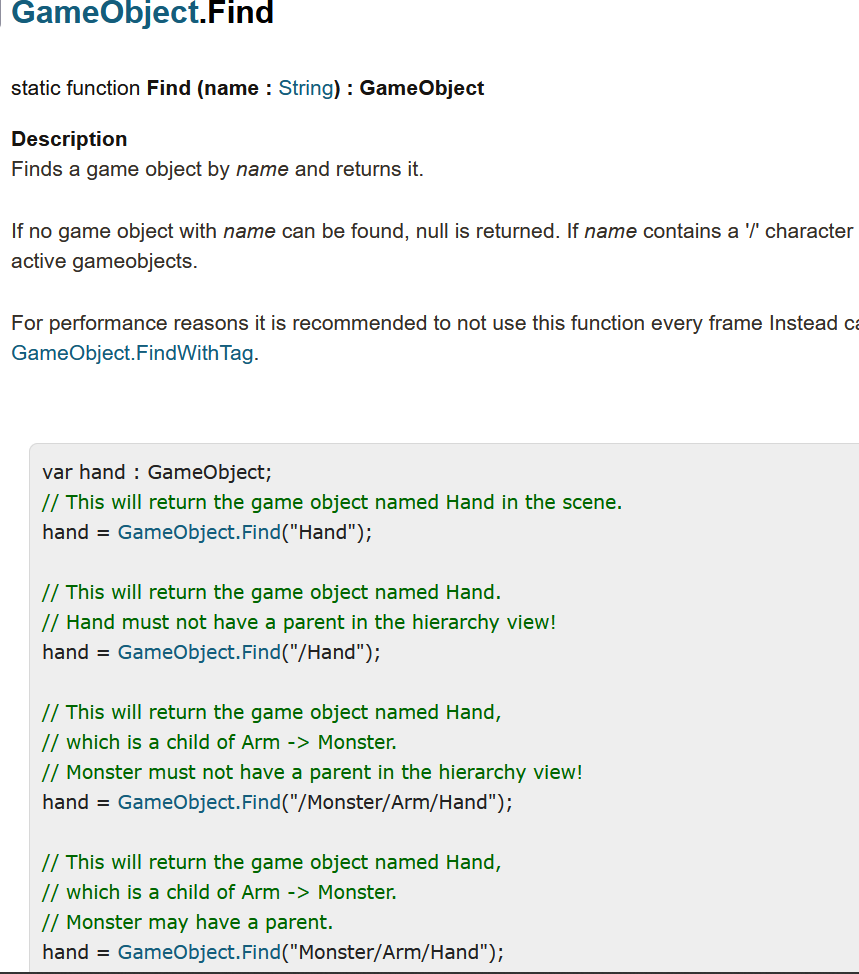Click the "Hand must not have a parent" comment
This screenshot has height=974, width=859.
point(298,622)
